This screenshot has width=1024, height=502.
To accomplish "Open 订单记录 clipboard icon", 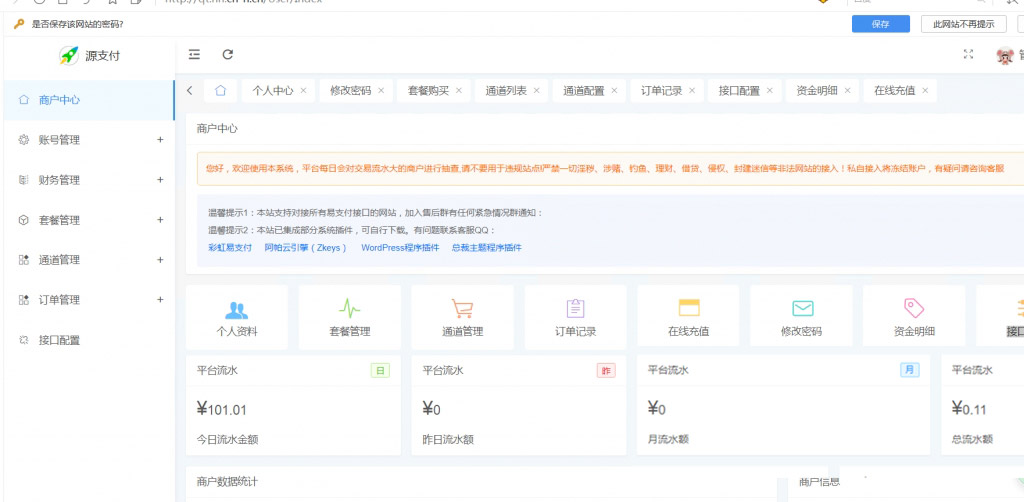I will [575, 309].
